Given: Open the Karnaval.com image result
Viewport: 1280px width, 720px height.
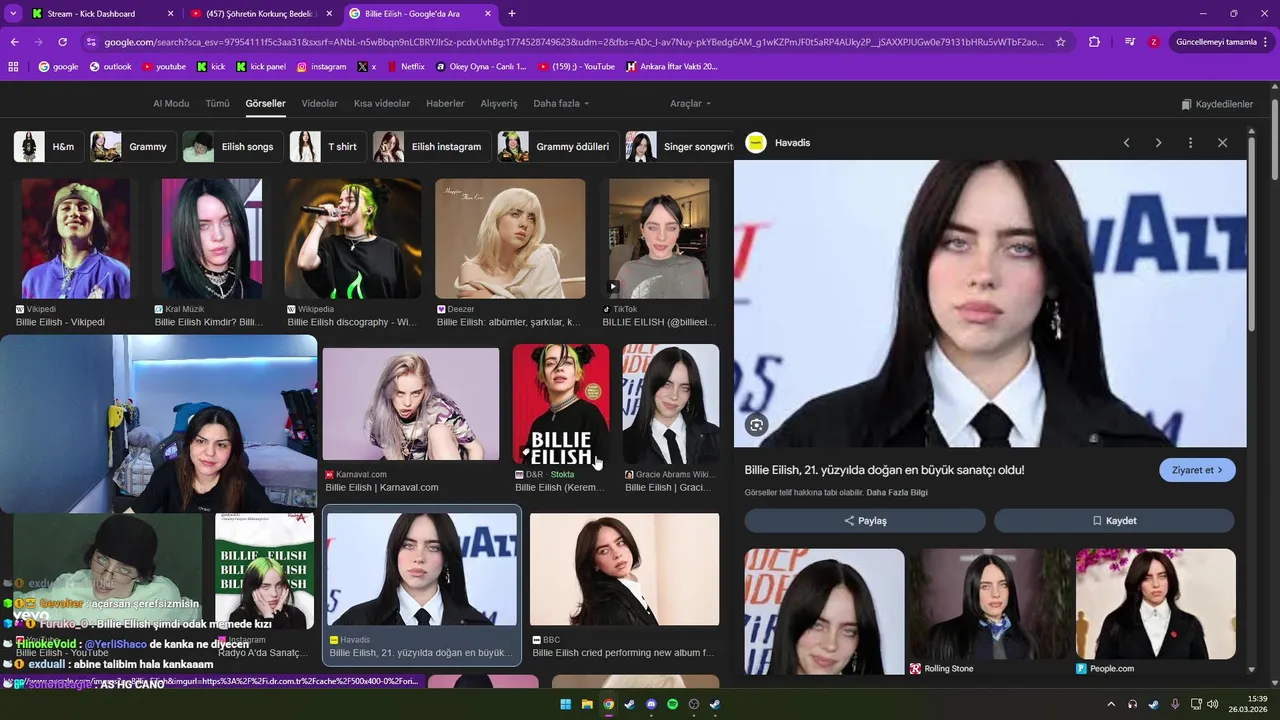Looking at the screenshot, I should point(410,404).
